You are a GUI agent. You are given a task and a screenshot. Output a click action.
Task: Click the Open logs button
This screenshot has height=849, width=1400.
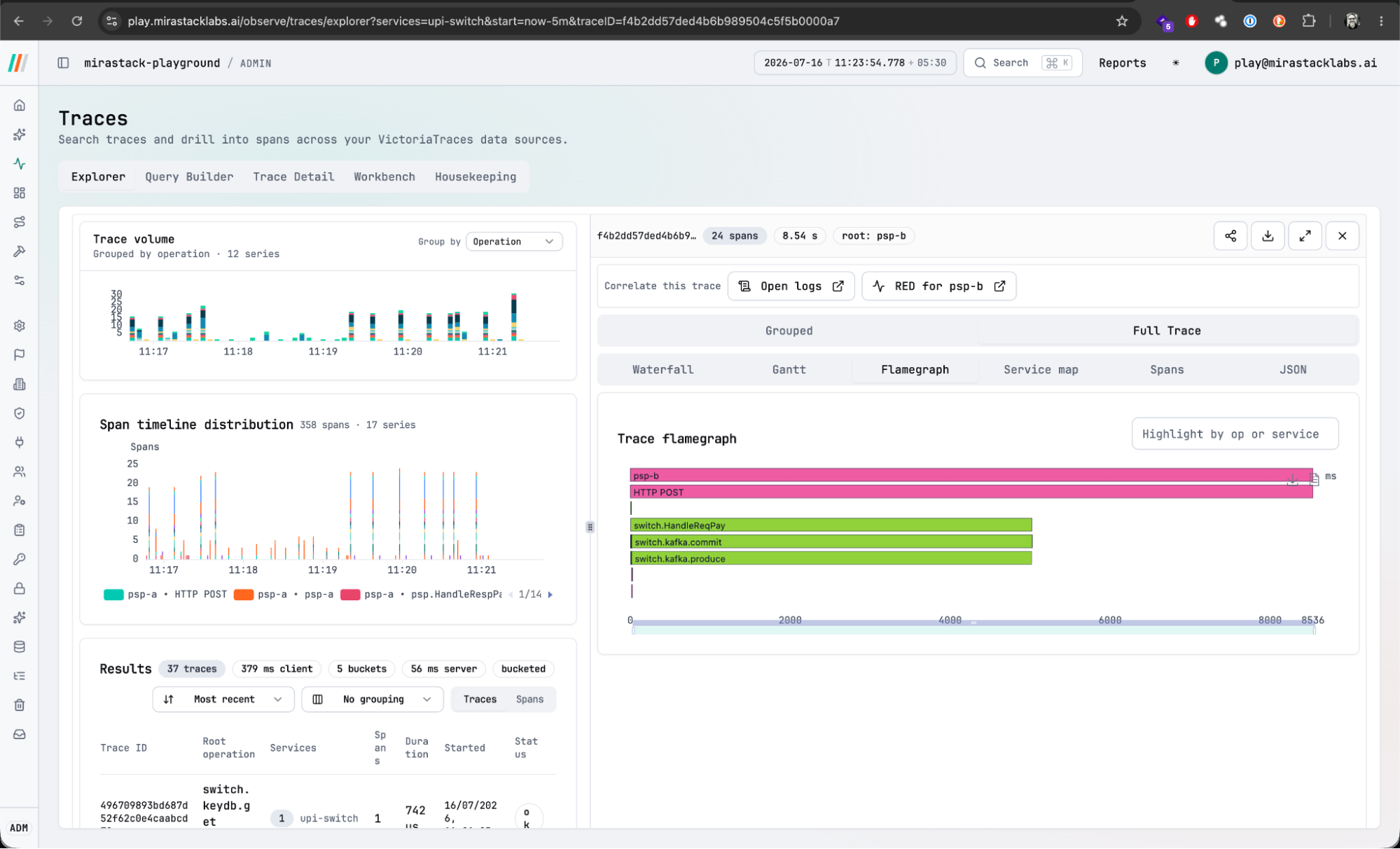click(791, 287)
